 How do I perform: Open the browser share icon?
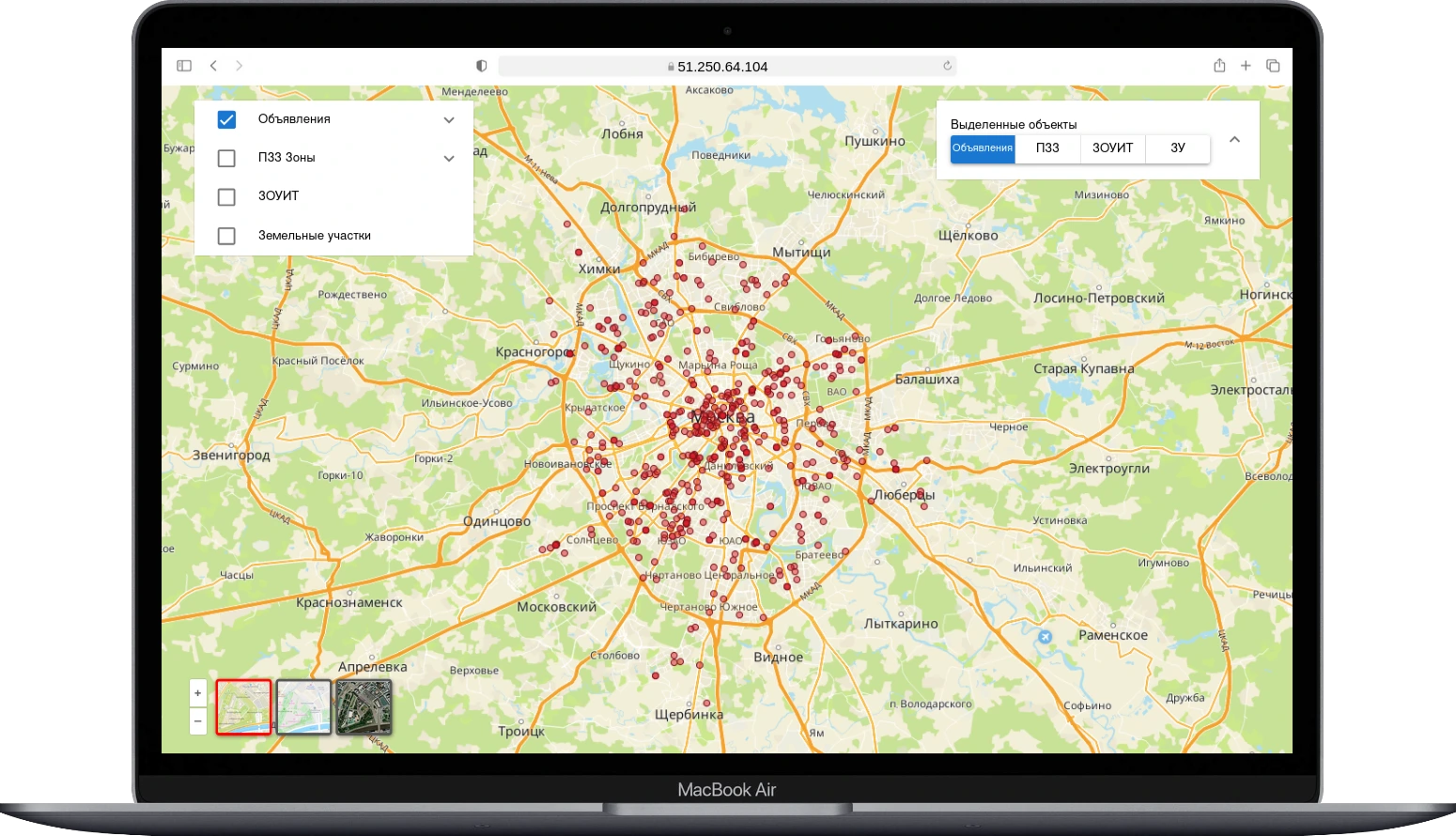tap(1219, 66)
